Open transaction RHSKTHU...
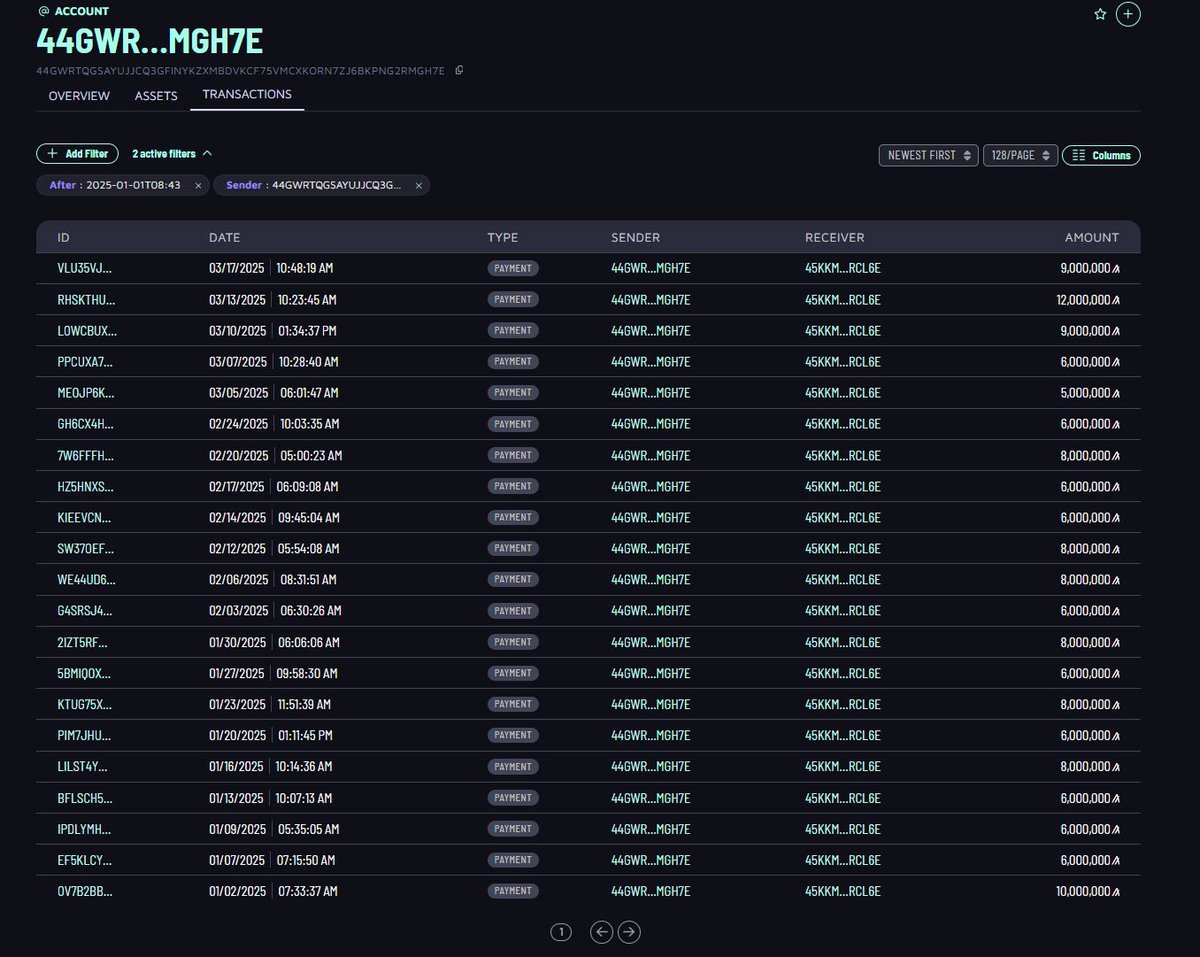The image size is (1200, 957). click(x=86, y=299)
